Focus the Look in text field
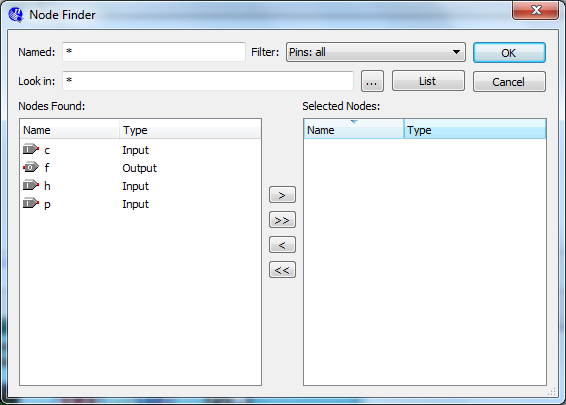The image size is (566, 405). 208,81
